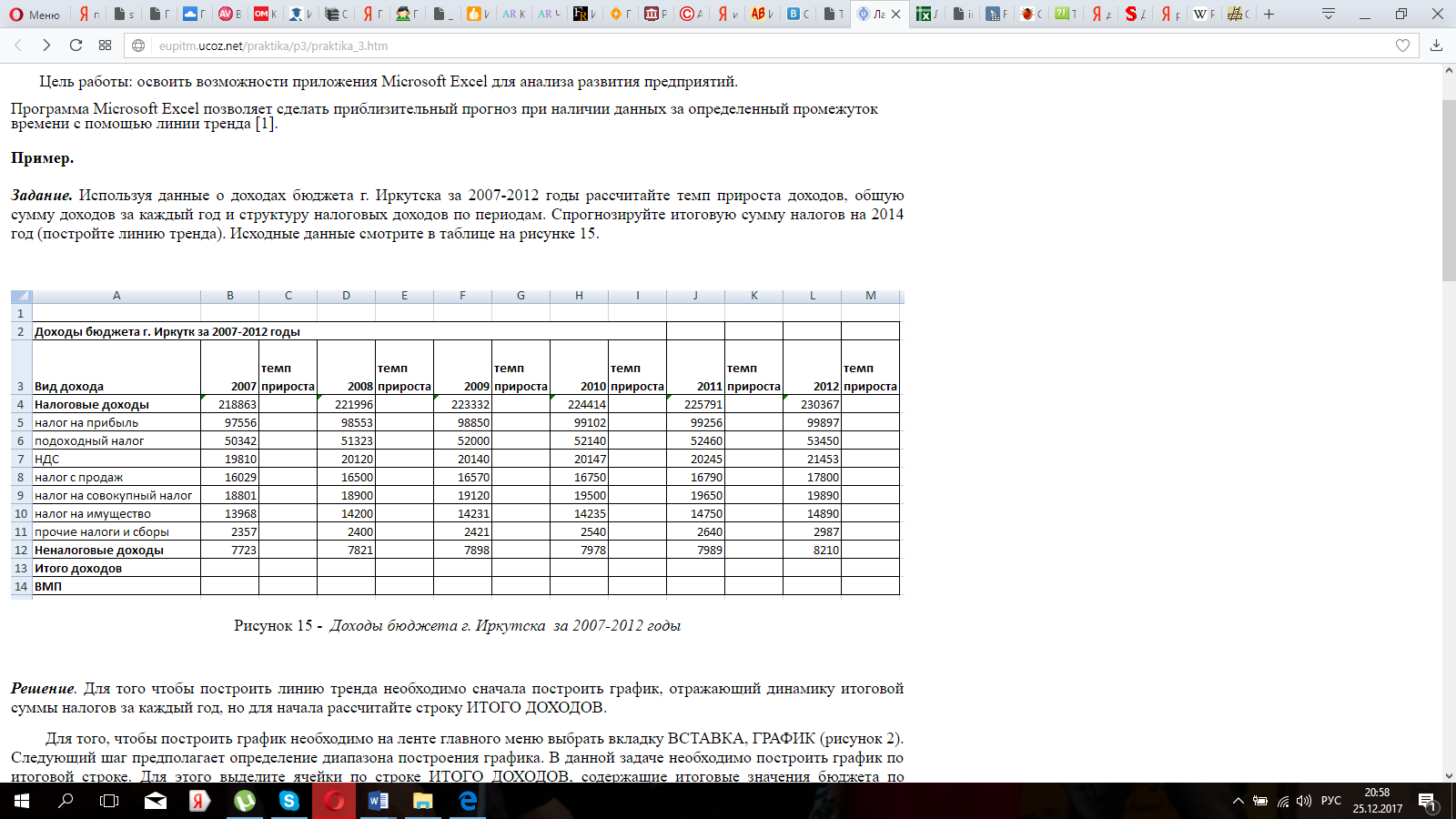Go back to the previous page
Viewport: 1456px width, 819px height.
pos(18,45)
